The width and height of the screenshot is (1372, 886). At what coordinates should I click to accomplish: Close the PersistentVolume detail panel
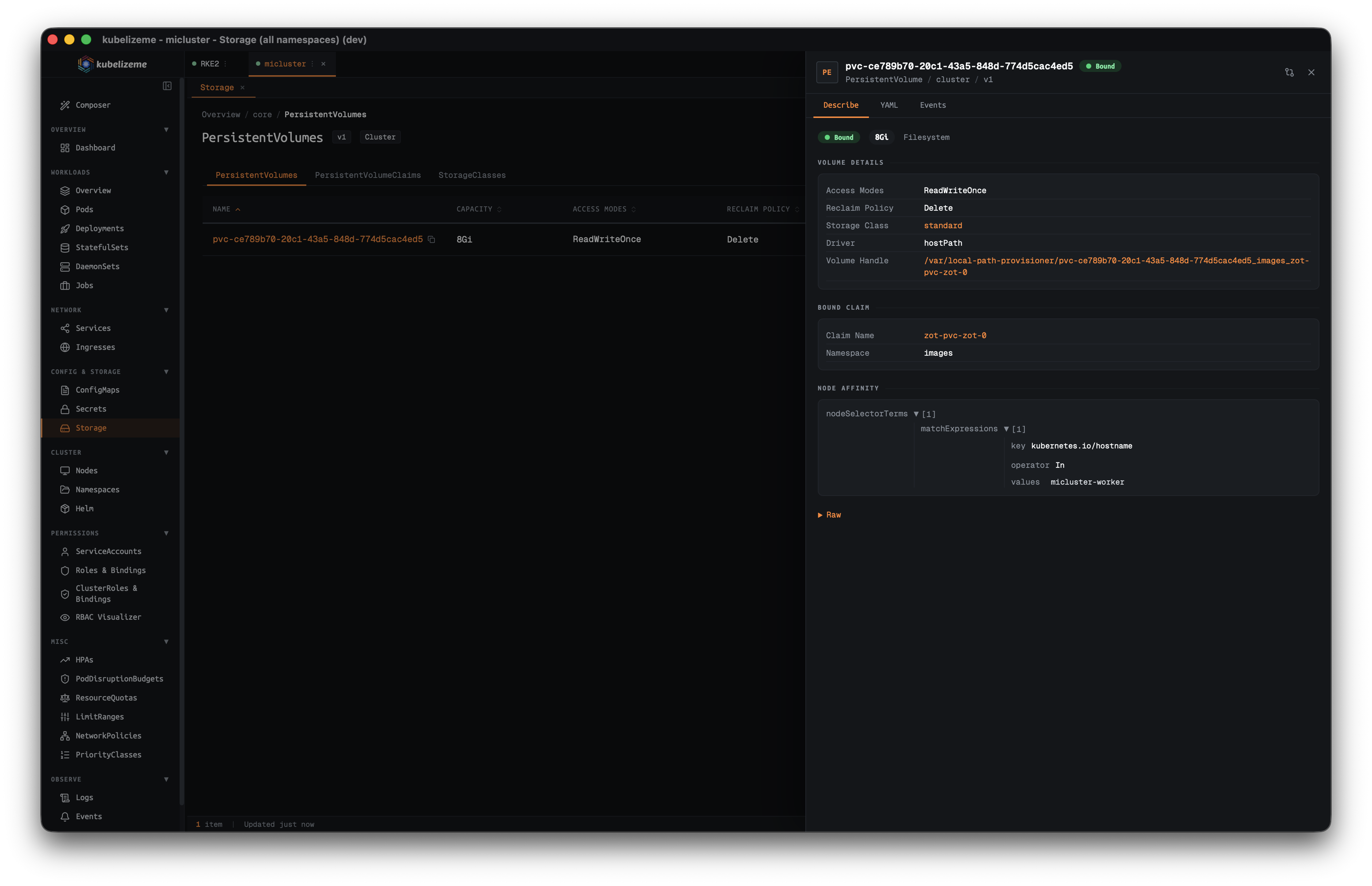[x=1311, y=72]
